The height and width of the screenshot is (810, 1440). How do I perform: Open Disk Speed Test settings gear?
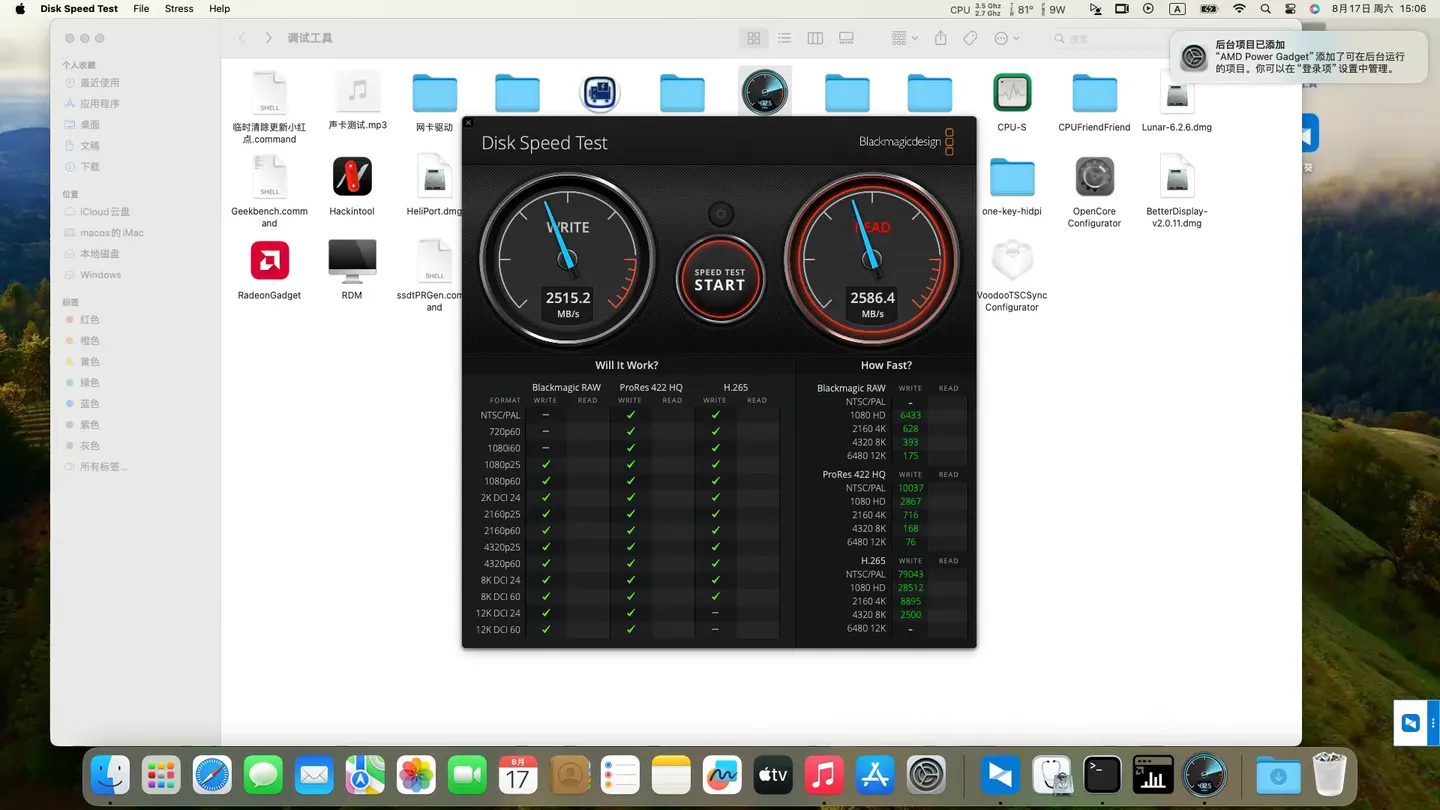click(720, 214)
